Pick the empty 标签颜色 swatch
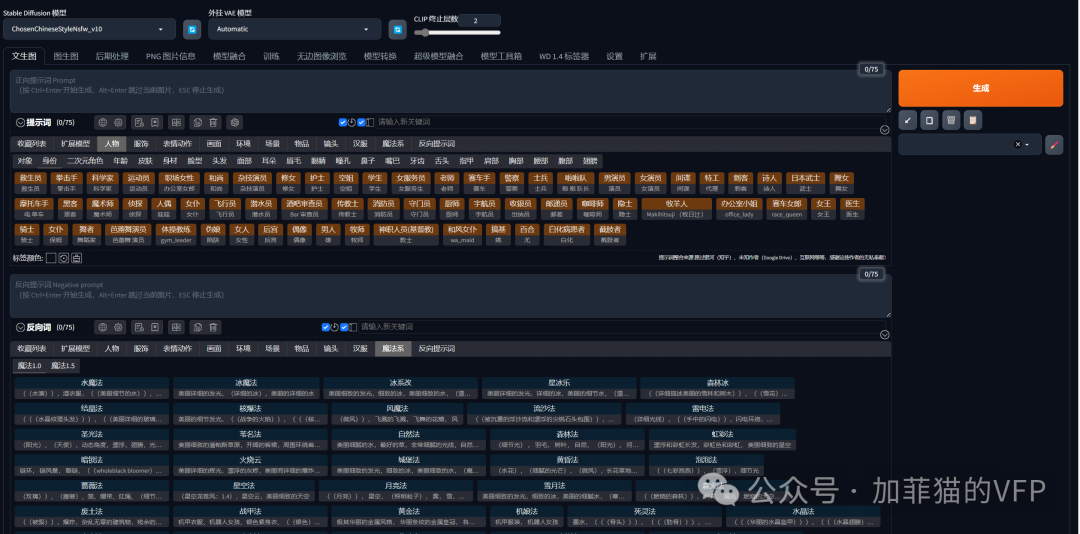Viewport: 1080px width, 534px height. point(51,258)
